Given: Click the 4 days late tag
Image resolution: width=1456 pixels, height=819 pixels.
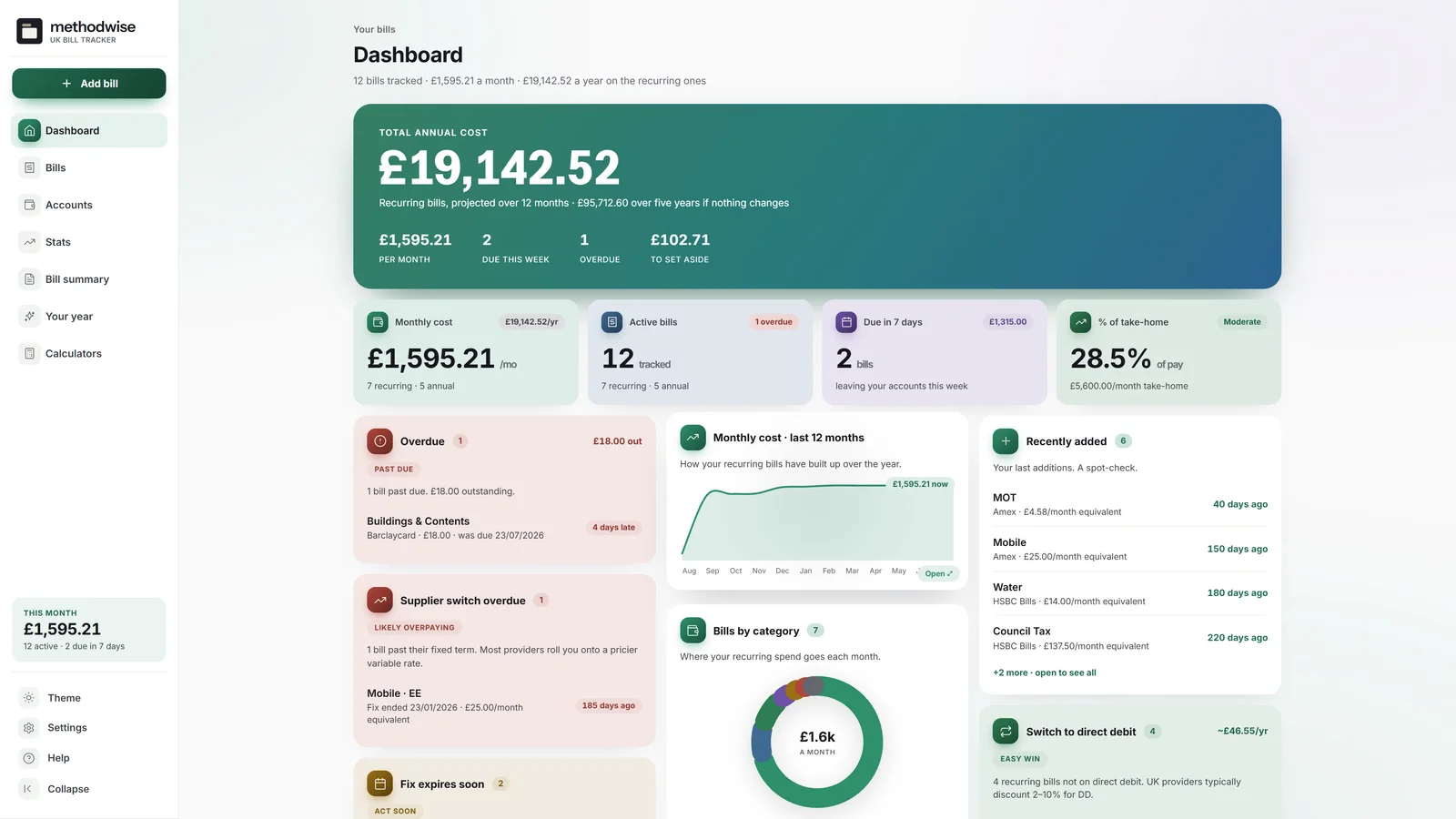Looking at the screenshot, I should [x=614, y=528].
